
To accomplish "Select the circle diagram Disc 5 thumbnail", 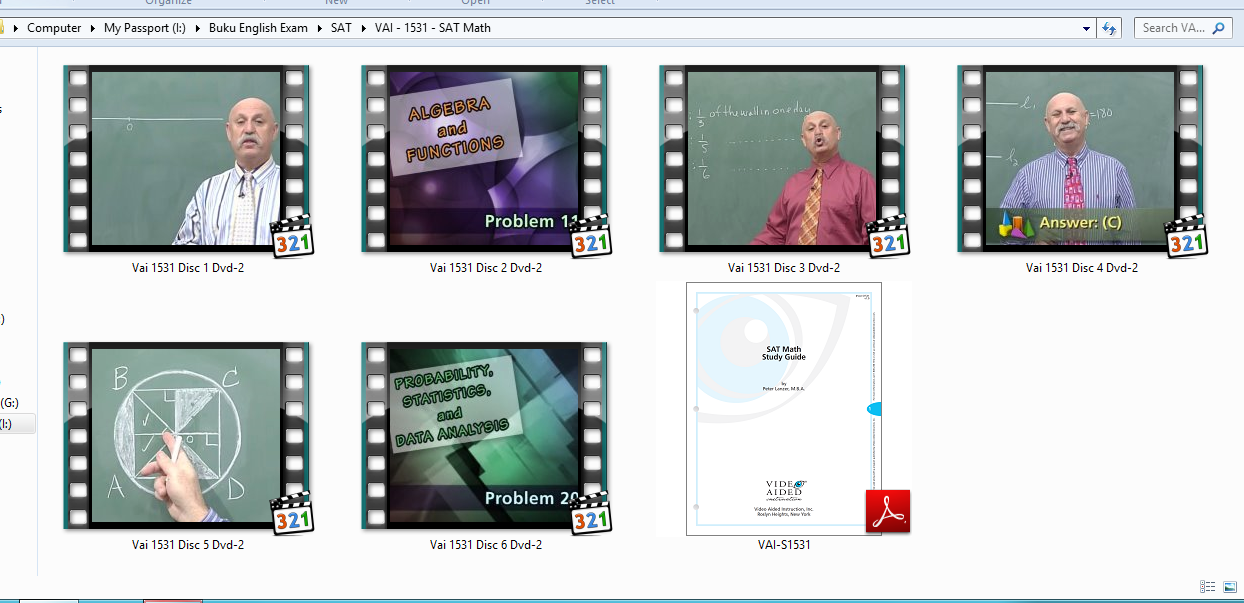I will coord(187,436).
